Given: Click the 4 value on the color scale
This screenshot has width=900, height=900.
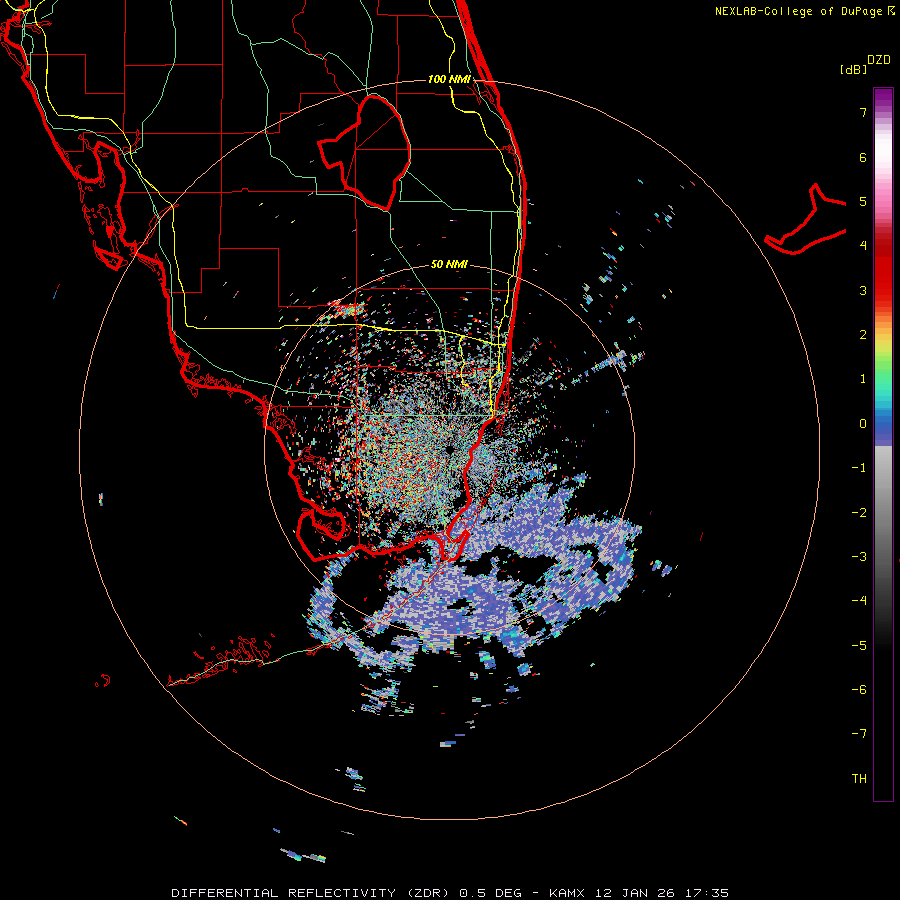Looking at the screenshot, I should 863,246.
